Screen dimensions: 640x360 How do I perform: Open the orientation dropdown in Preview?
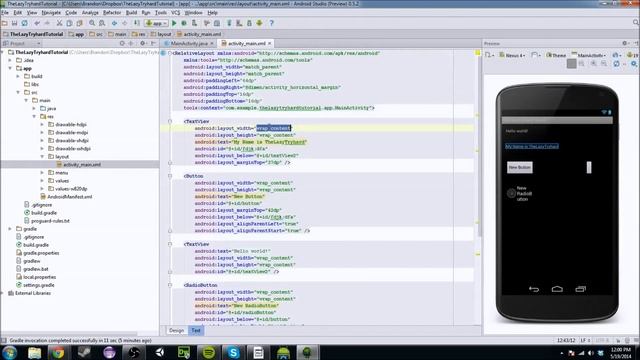[536, 55]
